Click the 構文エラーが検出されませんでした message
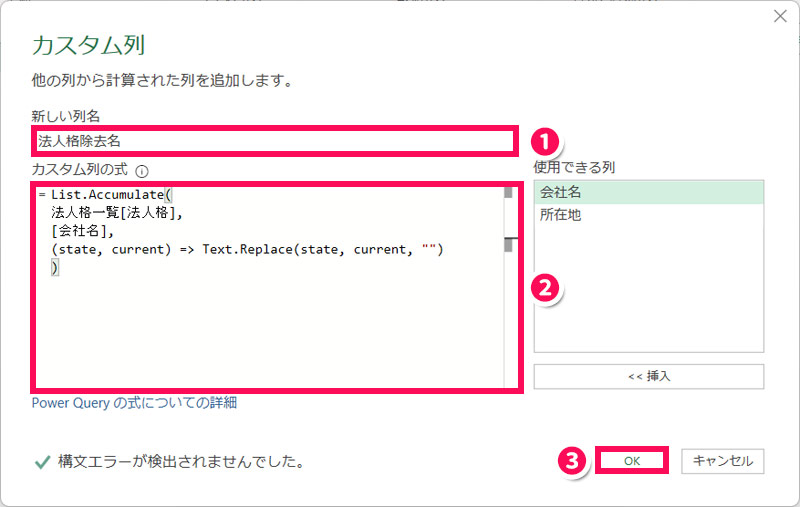Viewport: 800px width, 507px height. (181, 462)
